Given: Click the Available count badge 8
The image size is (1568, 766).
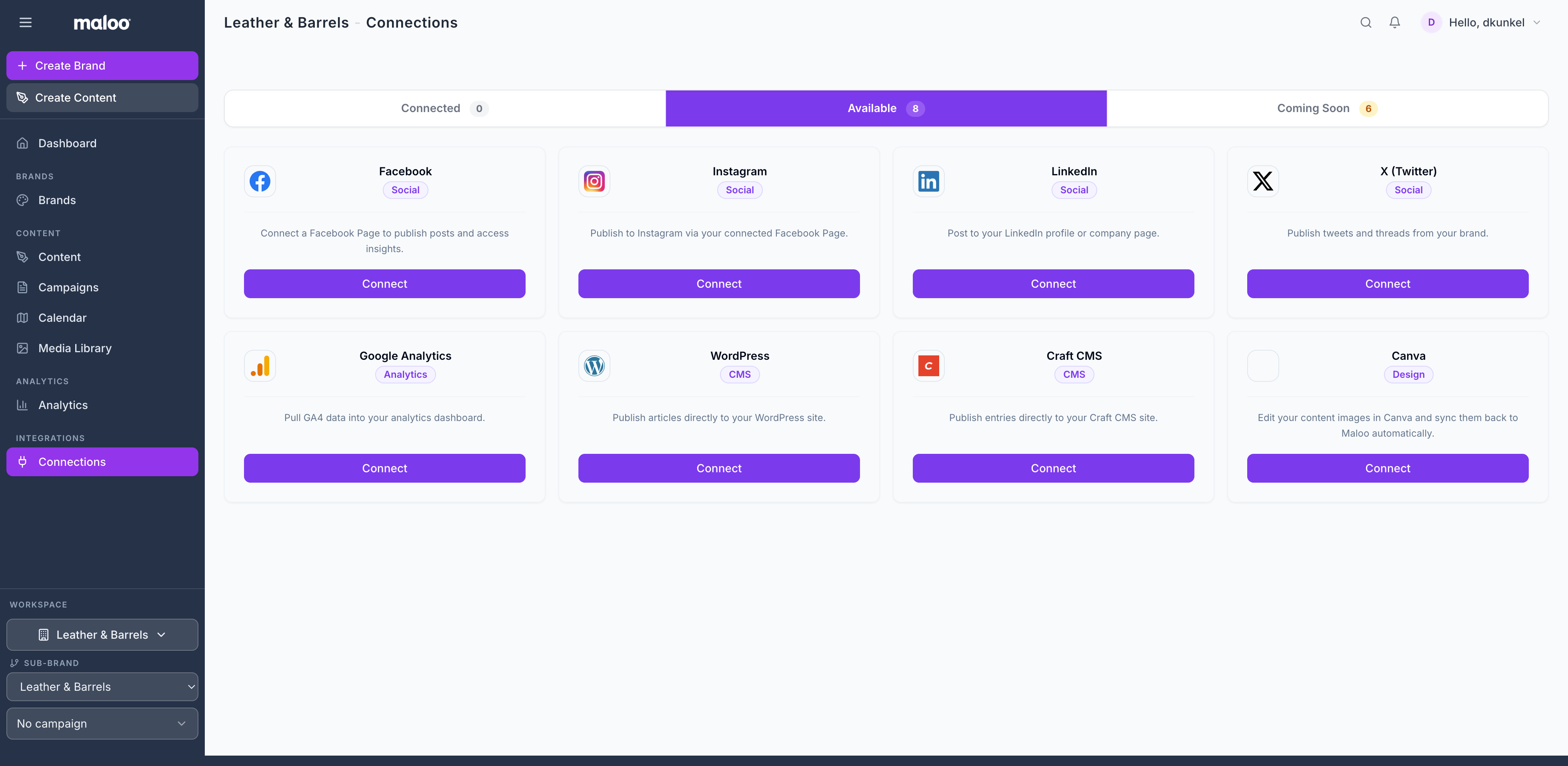Looking at the screenshot, I should click(x=915, y=108).
